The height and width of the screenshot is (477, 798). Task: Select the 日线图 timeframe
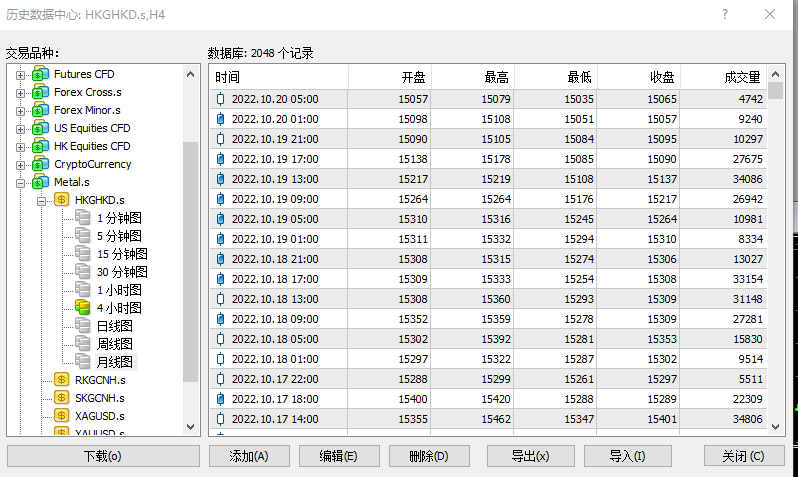coord(114,326)
